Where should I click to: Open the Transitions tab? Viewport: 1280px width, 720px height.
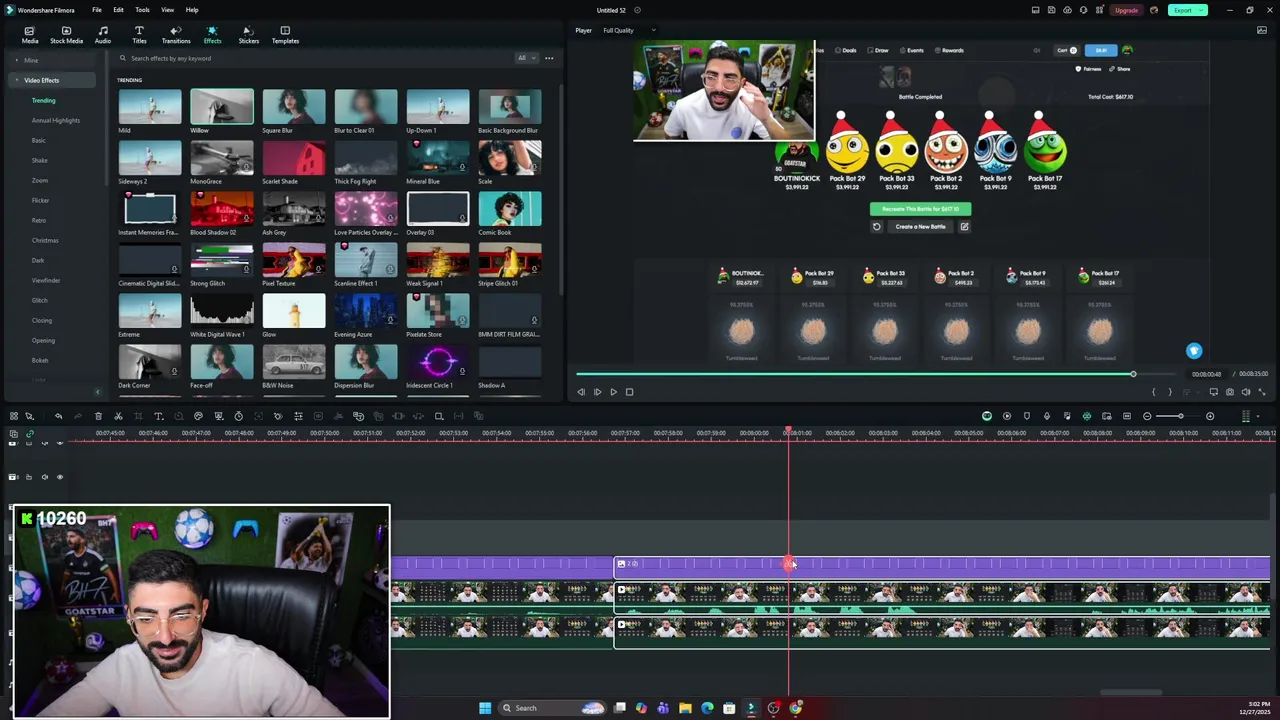tap(176, 35)
